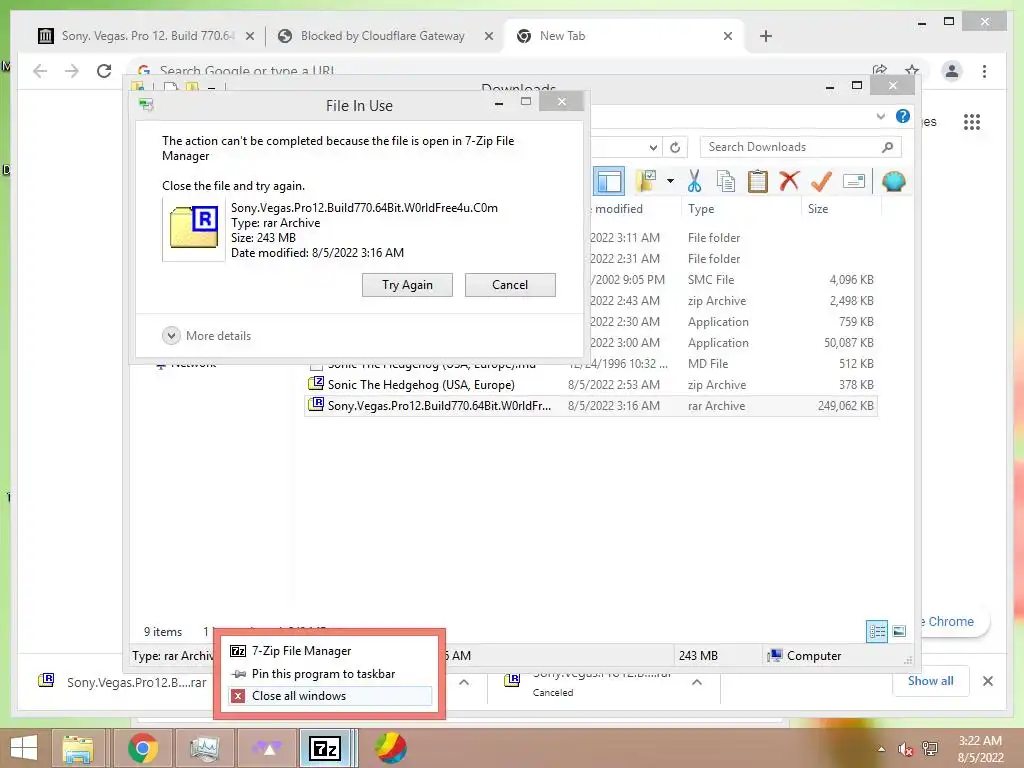The height and width of the screenshot is (768, 1024).
Task: Click the blue shell icon in Explorer toolbar
Action: pyautogui.click(x=893, y=182)
